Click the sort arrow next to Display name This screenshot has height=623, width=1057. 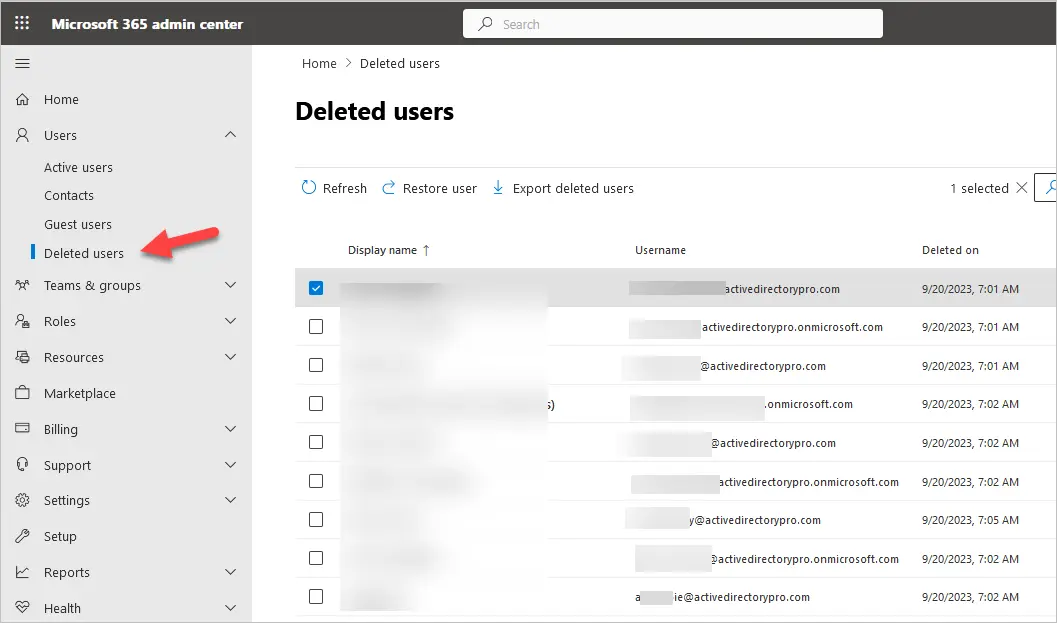(426, 250)
